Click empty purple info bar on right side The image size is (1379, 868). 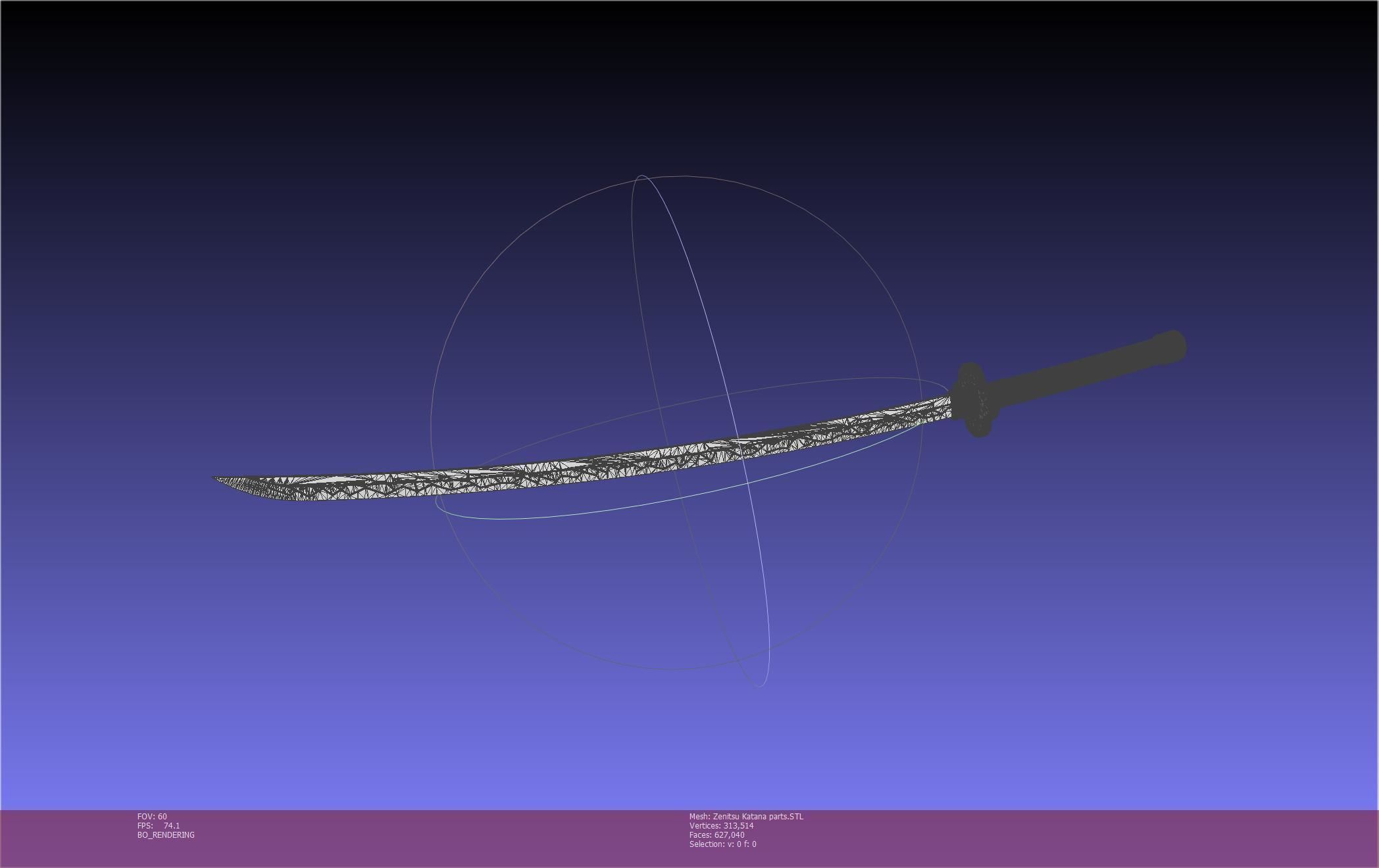(1118, 838)
